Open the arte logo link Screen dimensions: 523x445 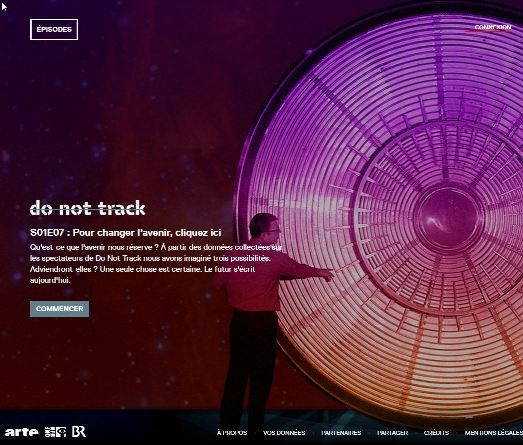pyautogui.click(x=22, y=432)
